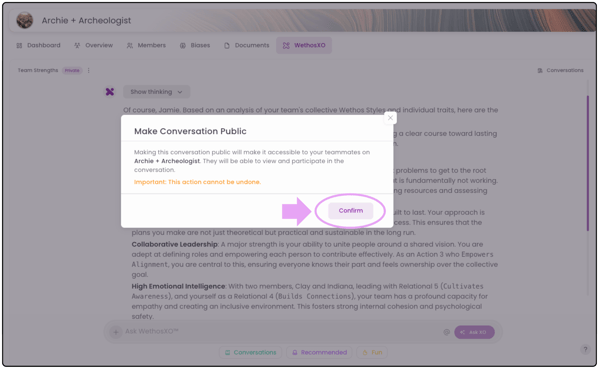Select the Recommended suggestion chip
The image size is (600, 370).
coord(320,352)
